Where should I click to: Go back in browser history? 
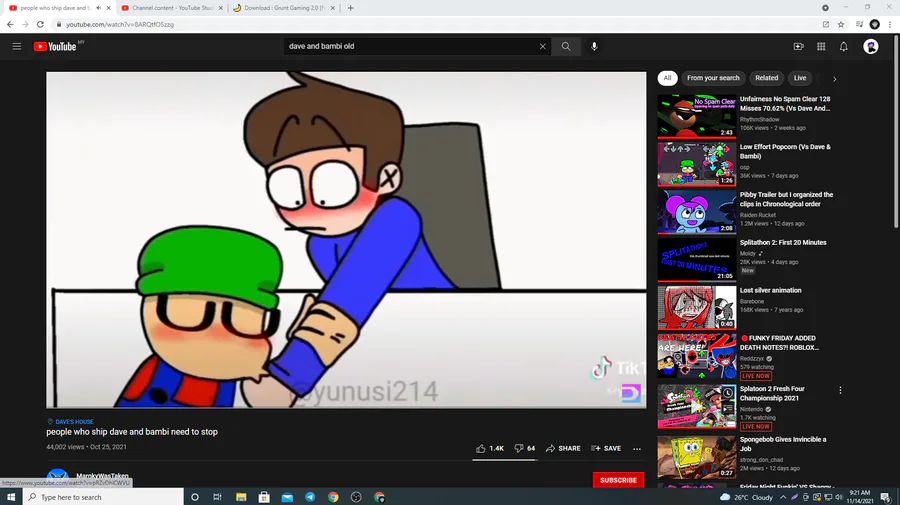(x=10, y=24)
